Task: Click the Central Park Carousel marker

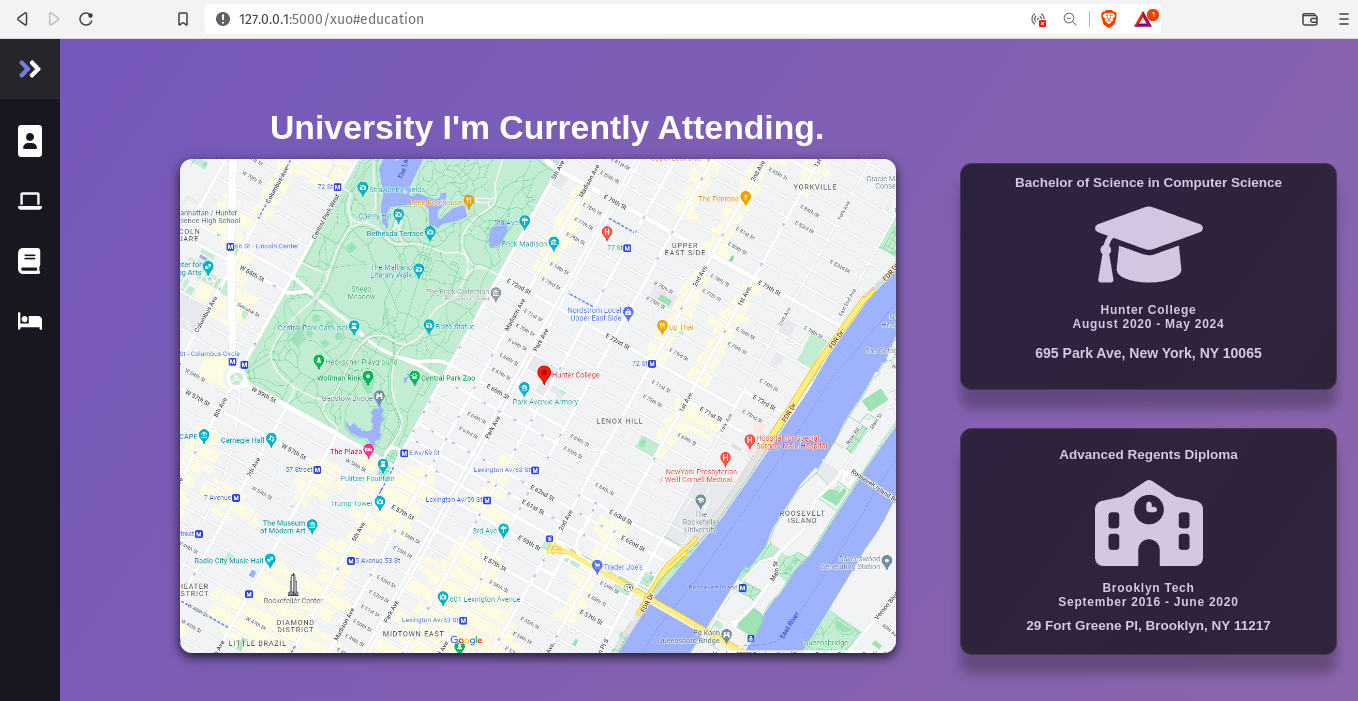Action: click(354, 326)
